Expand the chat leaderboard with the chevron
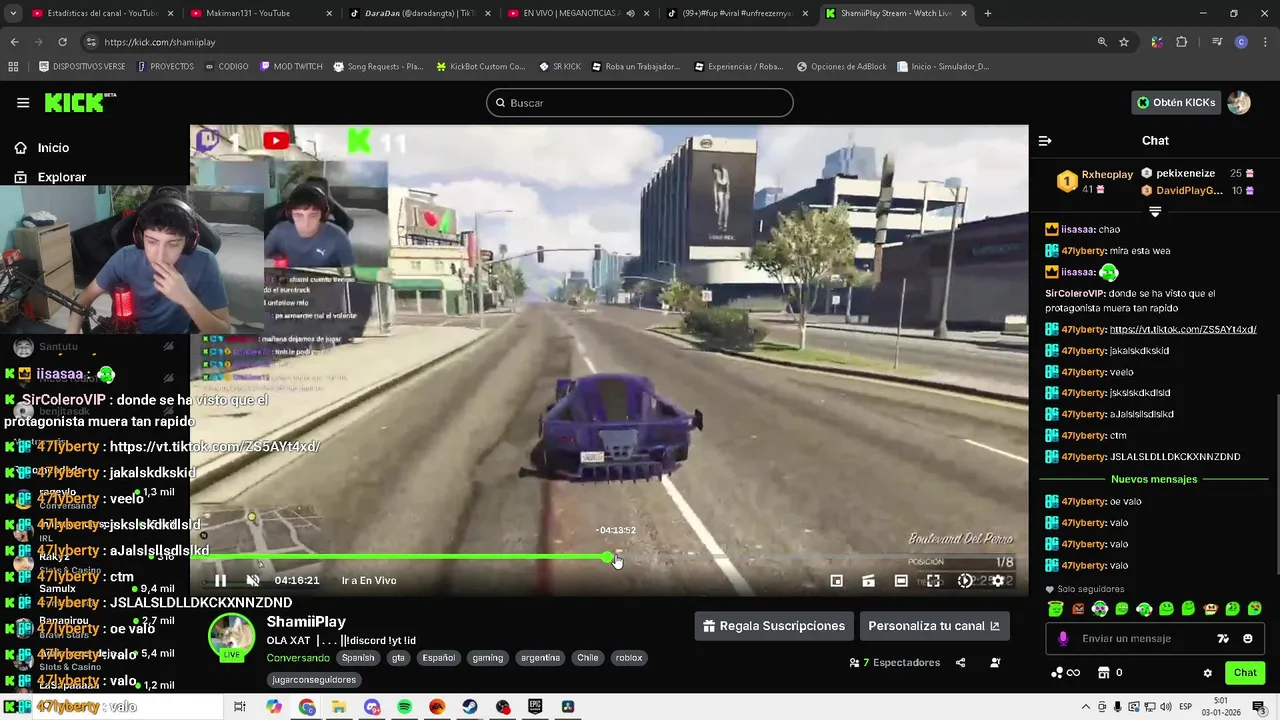The image size is (1280, 720). [1155, 212]
